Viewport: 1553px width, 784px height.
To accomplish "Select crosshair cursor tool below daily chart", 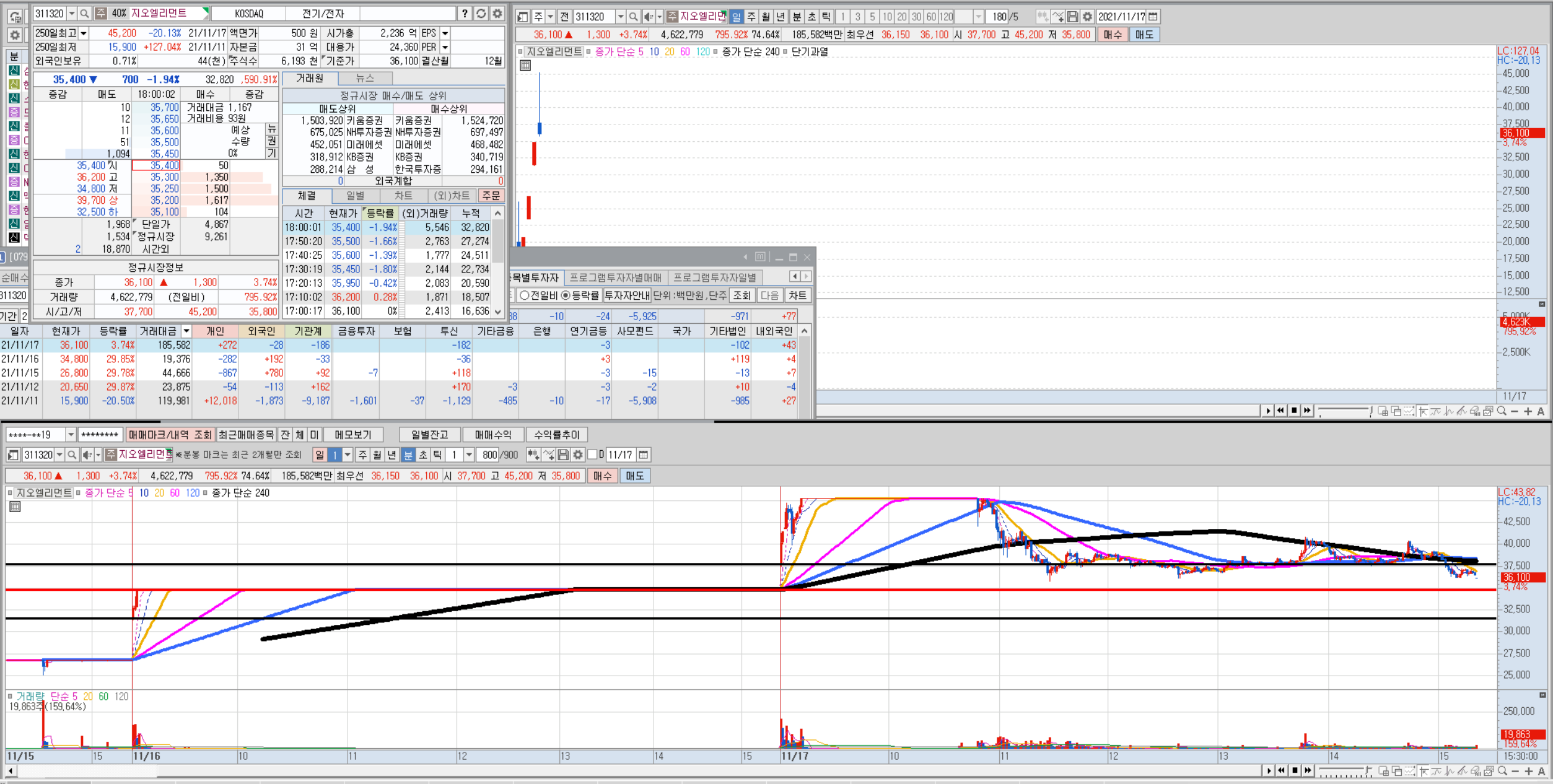I will (x=1424, y=411).
